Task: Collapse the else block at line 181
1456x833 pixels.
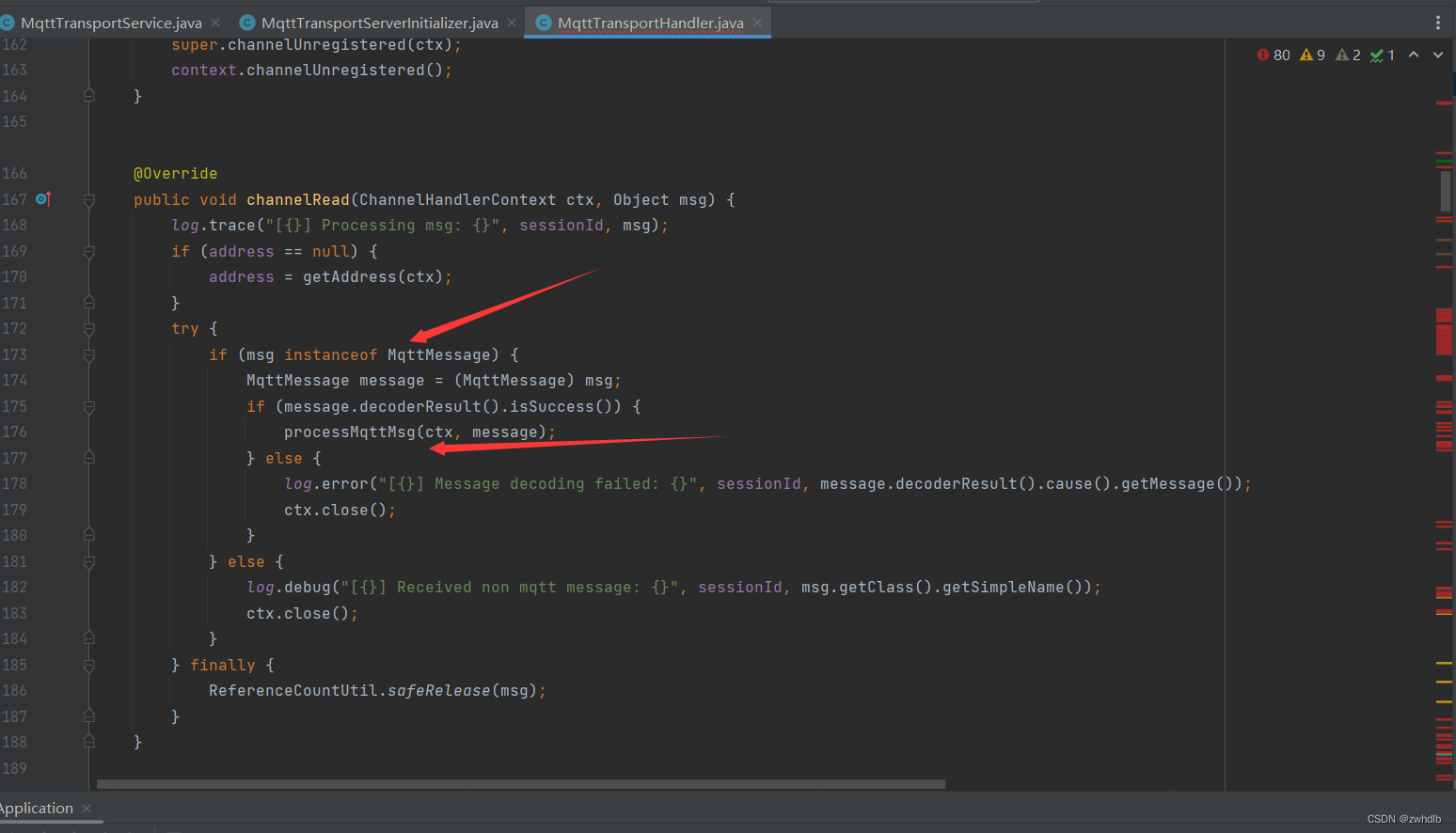Action: coord(89,562)
